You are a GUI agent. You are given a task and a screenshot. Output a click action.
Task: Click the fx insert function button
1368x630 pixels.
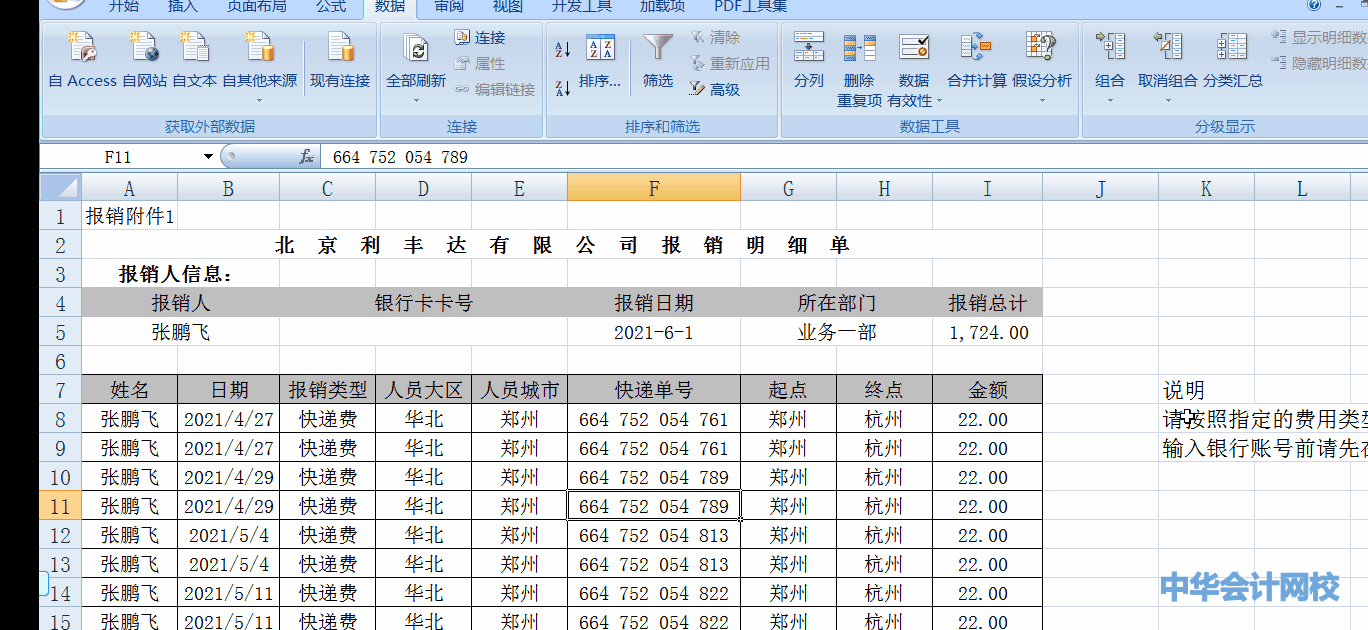coord(307,157)
